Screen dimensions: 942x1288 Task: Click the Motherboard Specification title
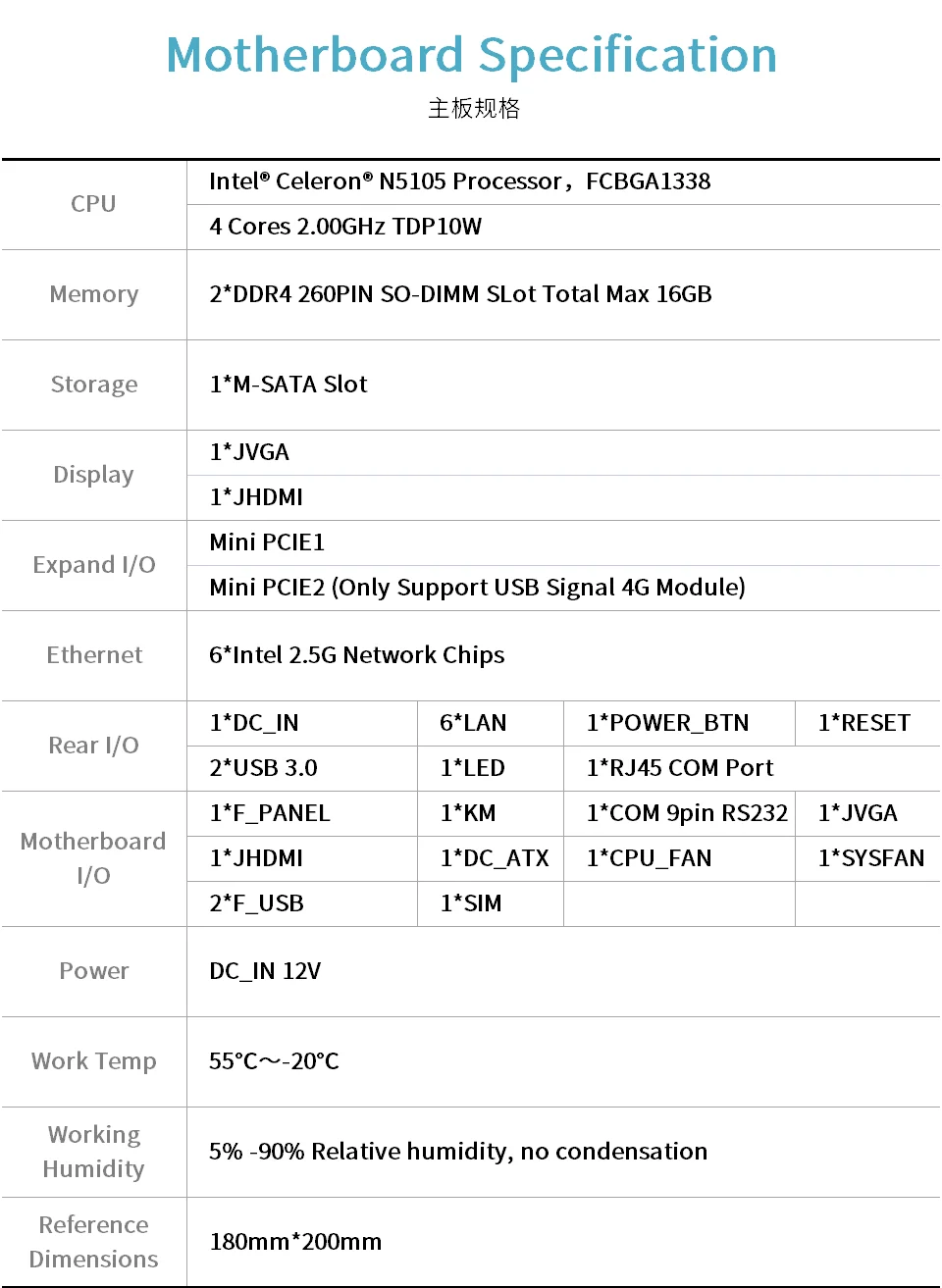pyautogui.click(x=471, y=55)
